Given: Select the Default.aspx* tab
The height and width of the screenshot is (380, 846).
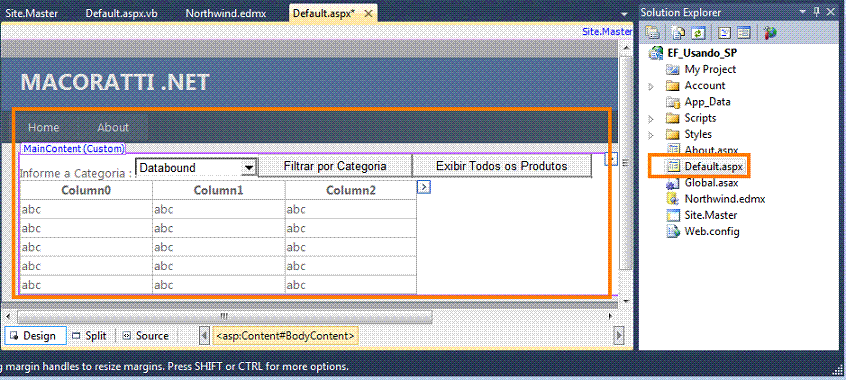Looking at the screenshot, I should tap(324, 13).
